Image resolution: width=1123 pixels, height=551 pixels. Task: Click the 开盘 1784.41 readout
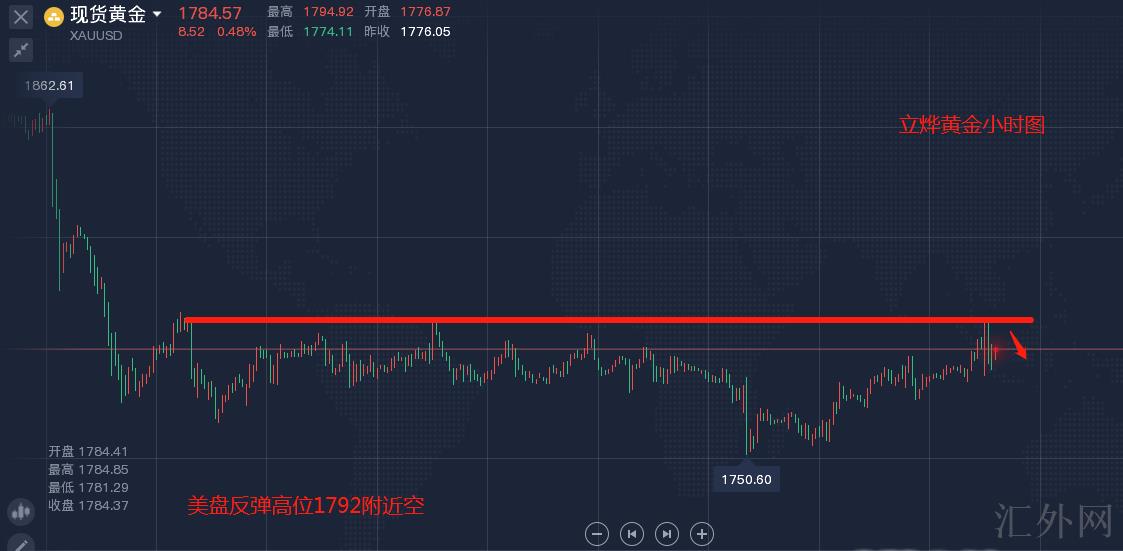pyautogui.click(x=88, y=451)
